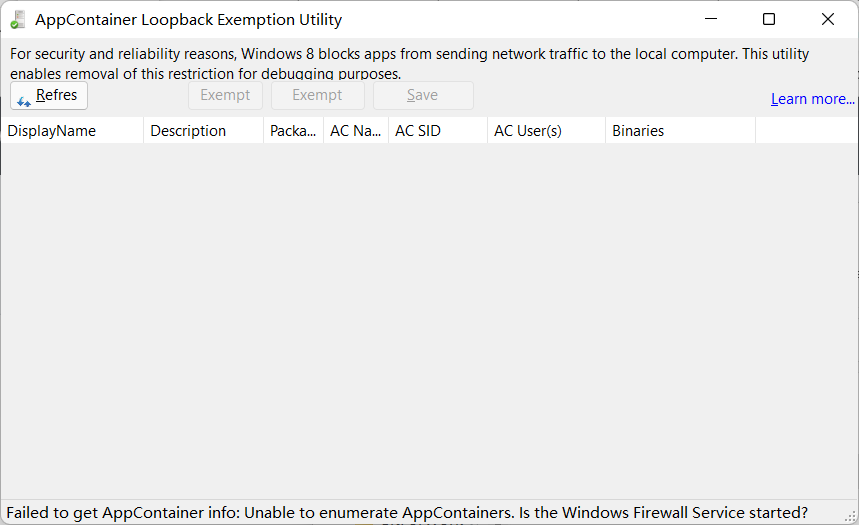The image size is (859, 525).
Task: Open the Learn more link
Action: tap(812, 99)
